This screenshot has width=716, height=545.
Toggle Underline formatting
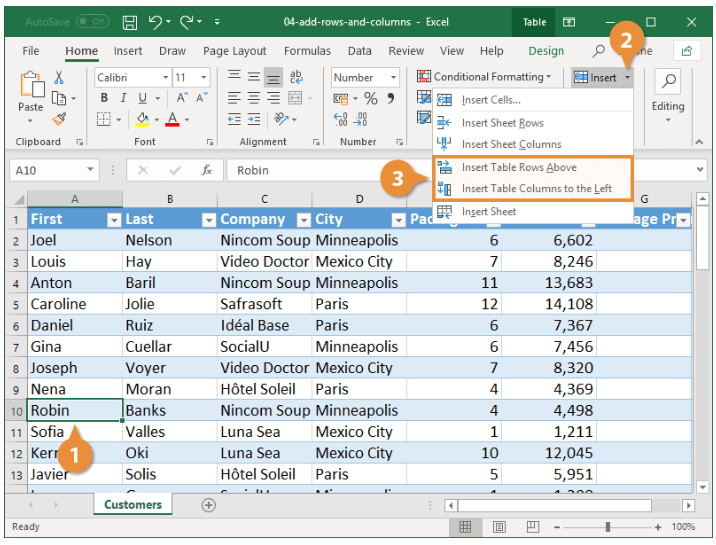142,98
